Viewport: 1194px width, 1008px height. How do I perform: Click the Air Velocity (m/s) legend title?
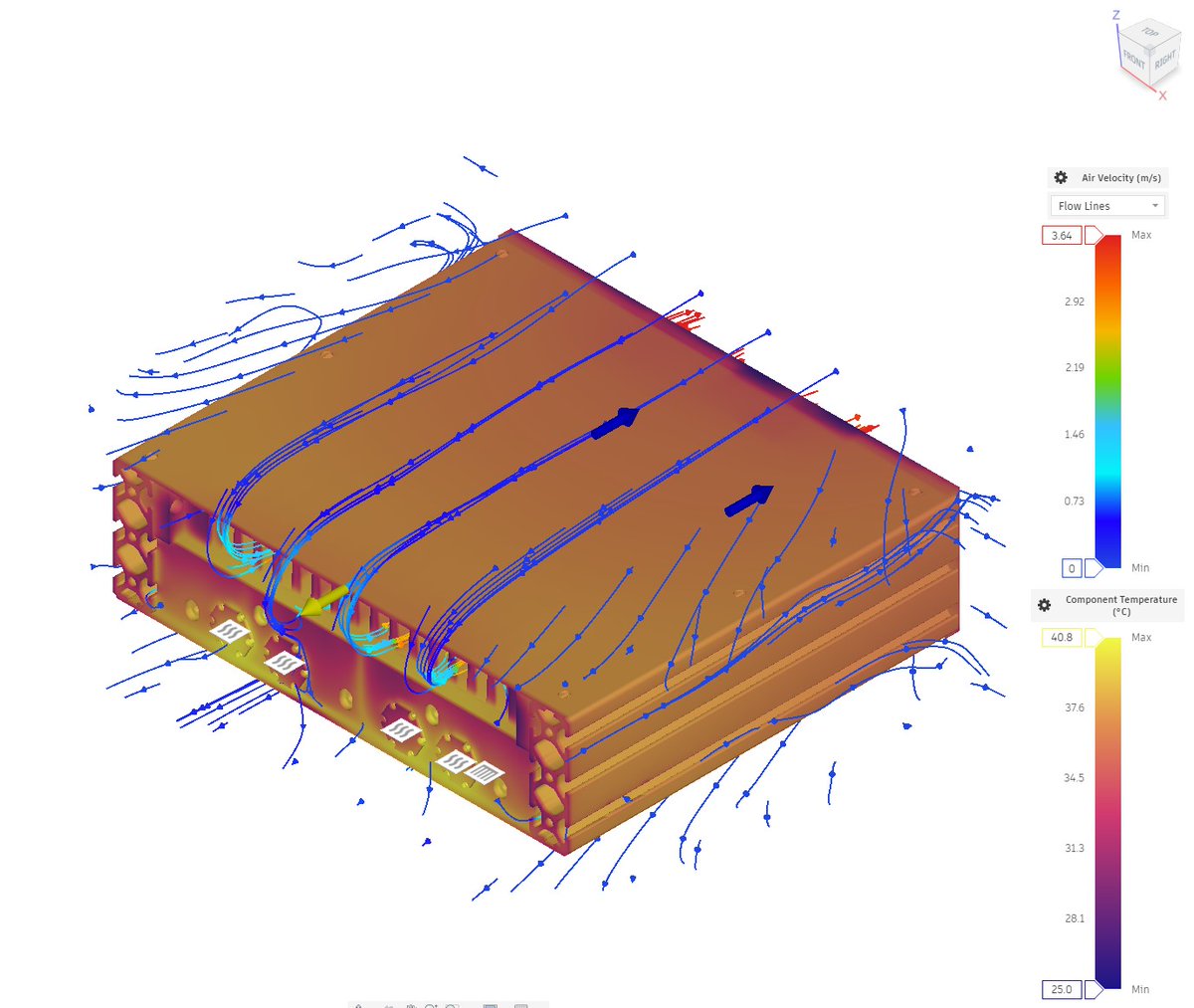1121,178
